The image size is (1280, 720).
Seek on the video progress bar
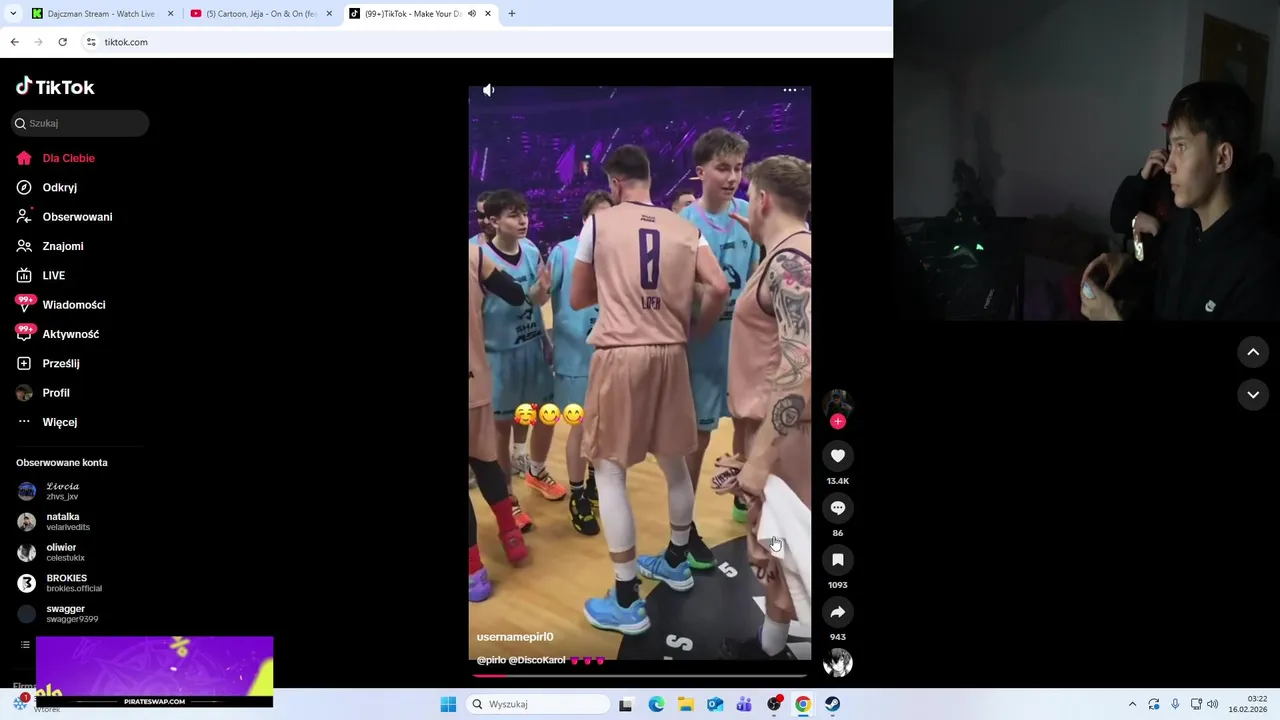(x=639, y=675)
